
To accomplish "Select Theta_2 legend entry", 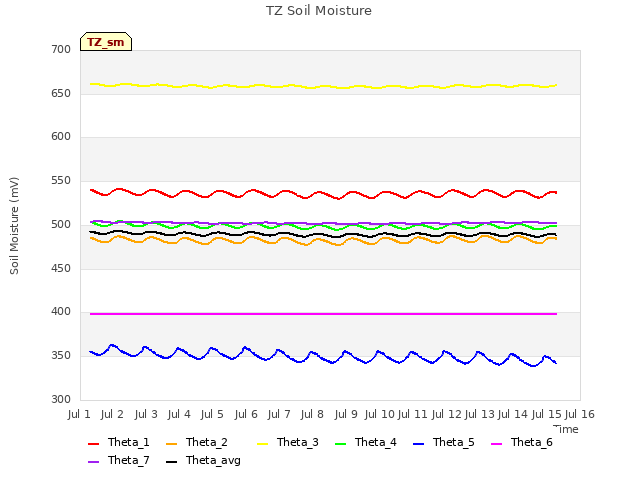I will tap(197, 442).
